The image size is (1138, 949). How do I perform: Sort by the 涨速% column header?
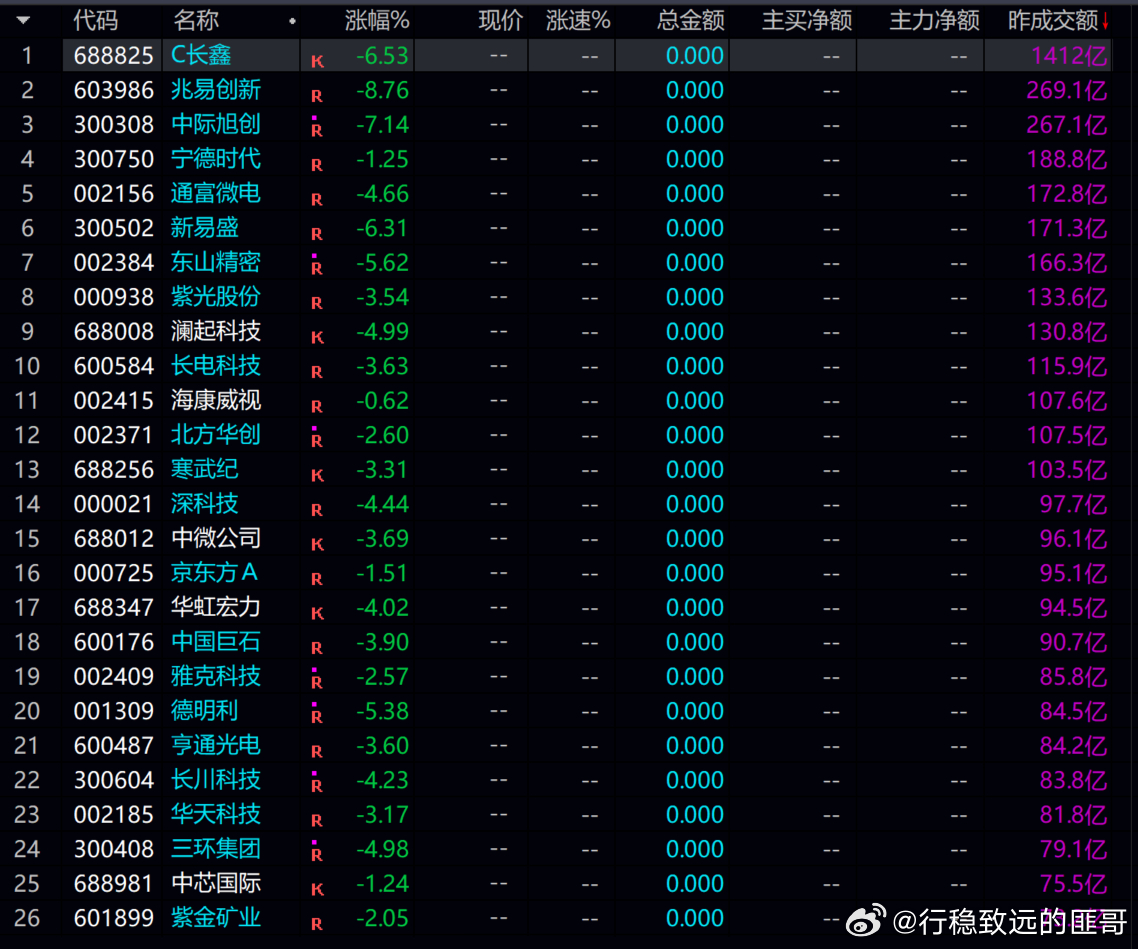[x=578, y=20]
